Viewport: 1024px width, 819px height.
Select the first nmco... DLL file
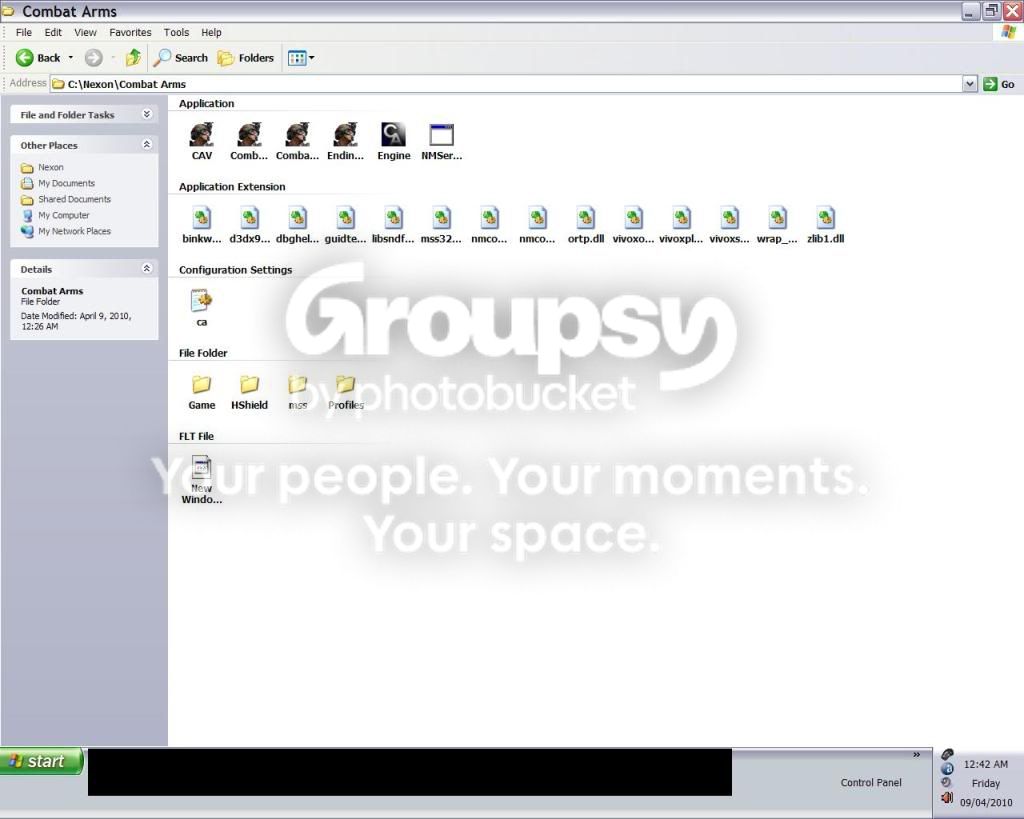pyautogui.click(x=489, y=224)
